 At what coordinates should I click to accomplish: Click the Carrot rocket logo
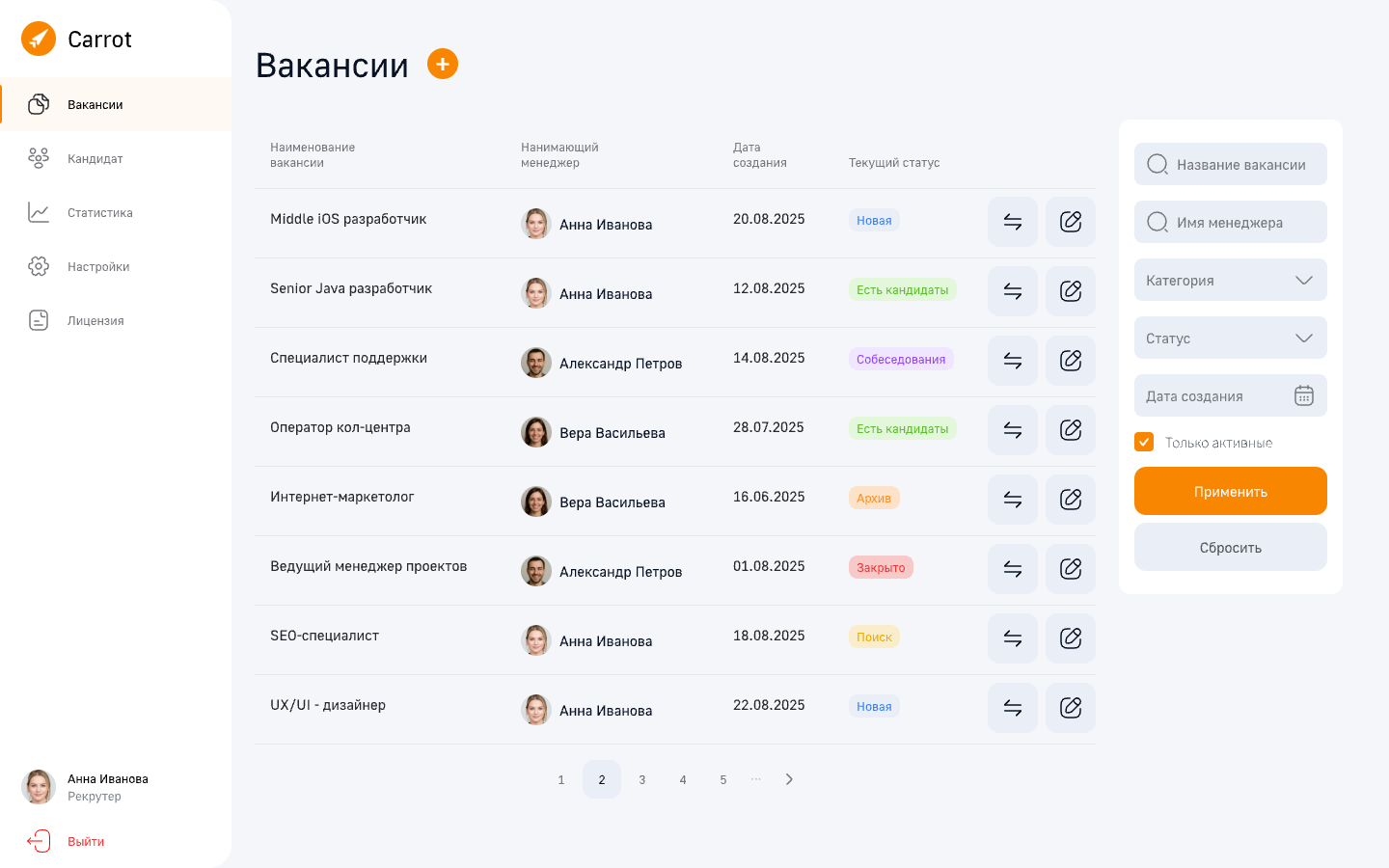coord(39,39)
